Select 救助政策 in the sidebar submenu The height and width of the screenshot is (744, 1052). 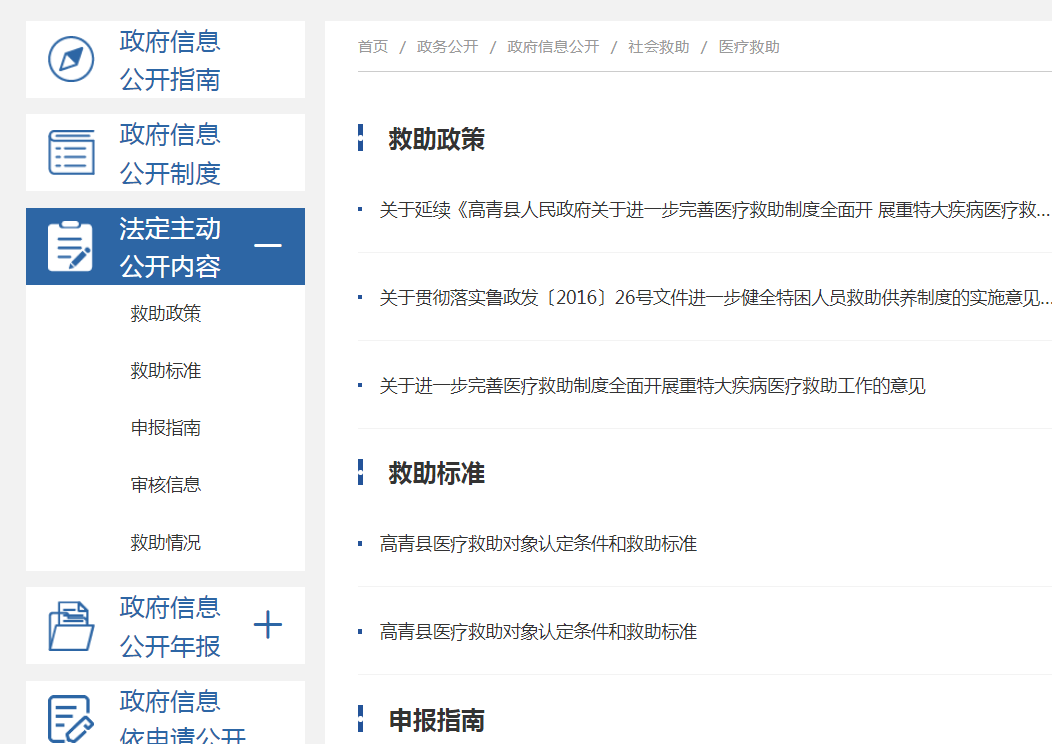[166, 314]
